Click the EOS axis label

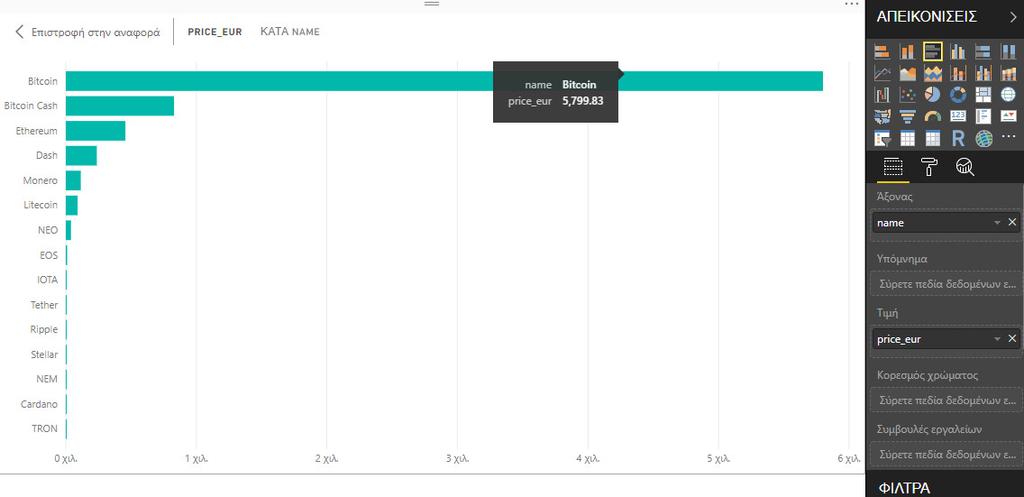49,255
